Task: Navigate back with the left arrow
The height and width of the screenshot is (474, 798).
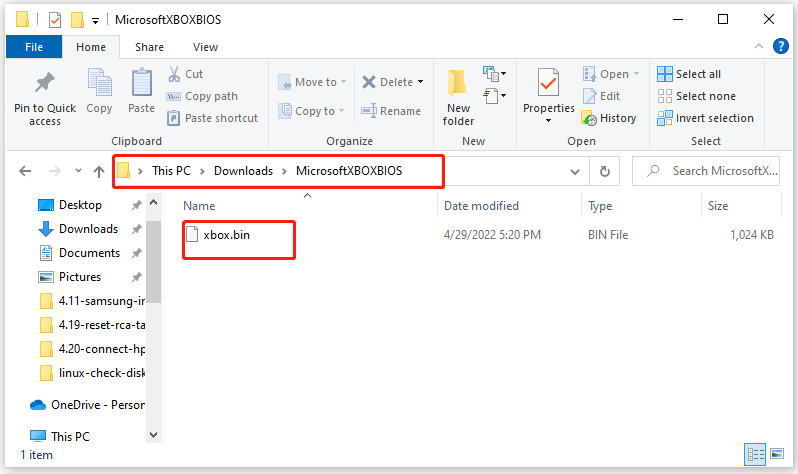Action: pos(25,171)
